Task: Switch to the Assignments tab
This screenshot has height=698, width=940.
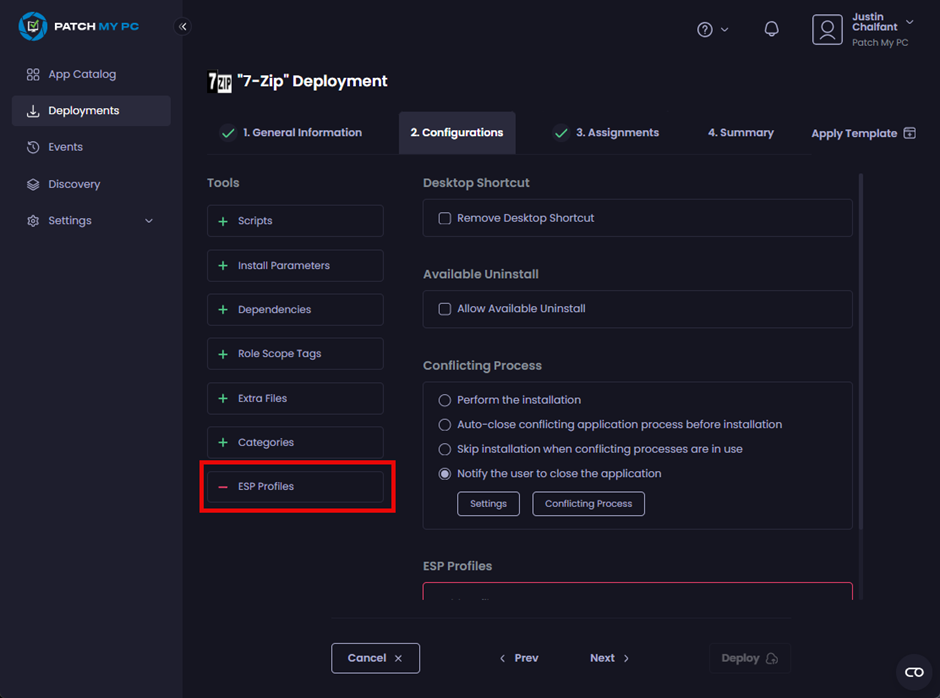Action: click(606, 132)
